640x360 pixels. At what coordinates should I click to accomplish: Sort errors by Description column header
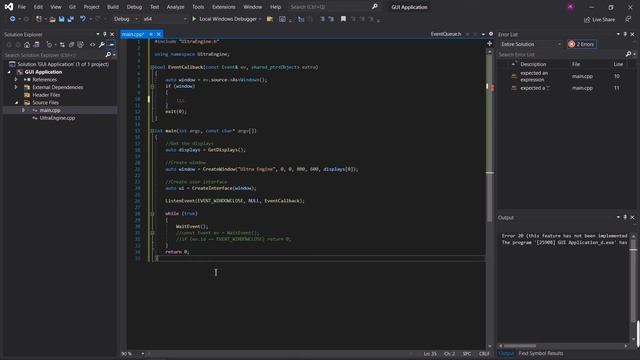533,64
